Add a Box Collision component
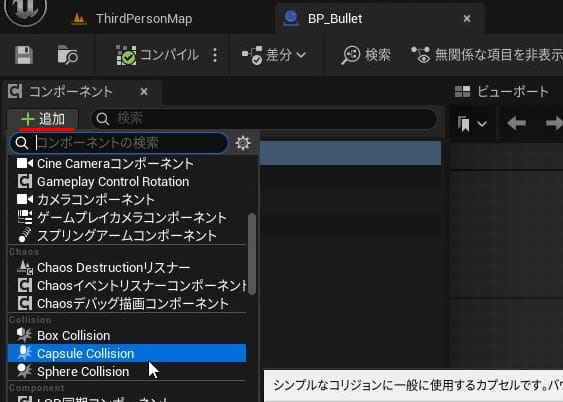The height and width of the screenshot is (402, 563). pyautogui.click(x=127, y=336)
